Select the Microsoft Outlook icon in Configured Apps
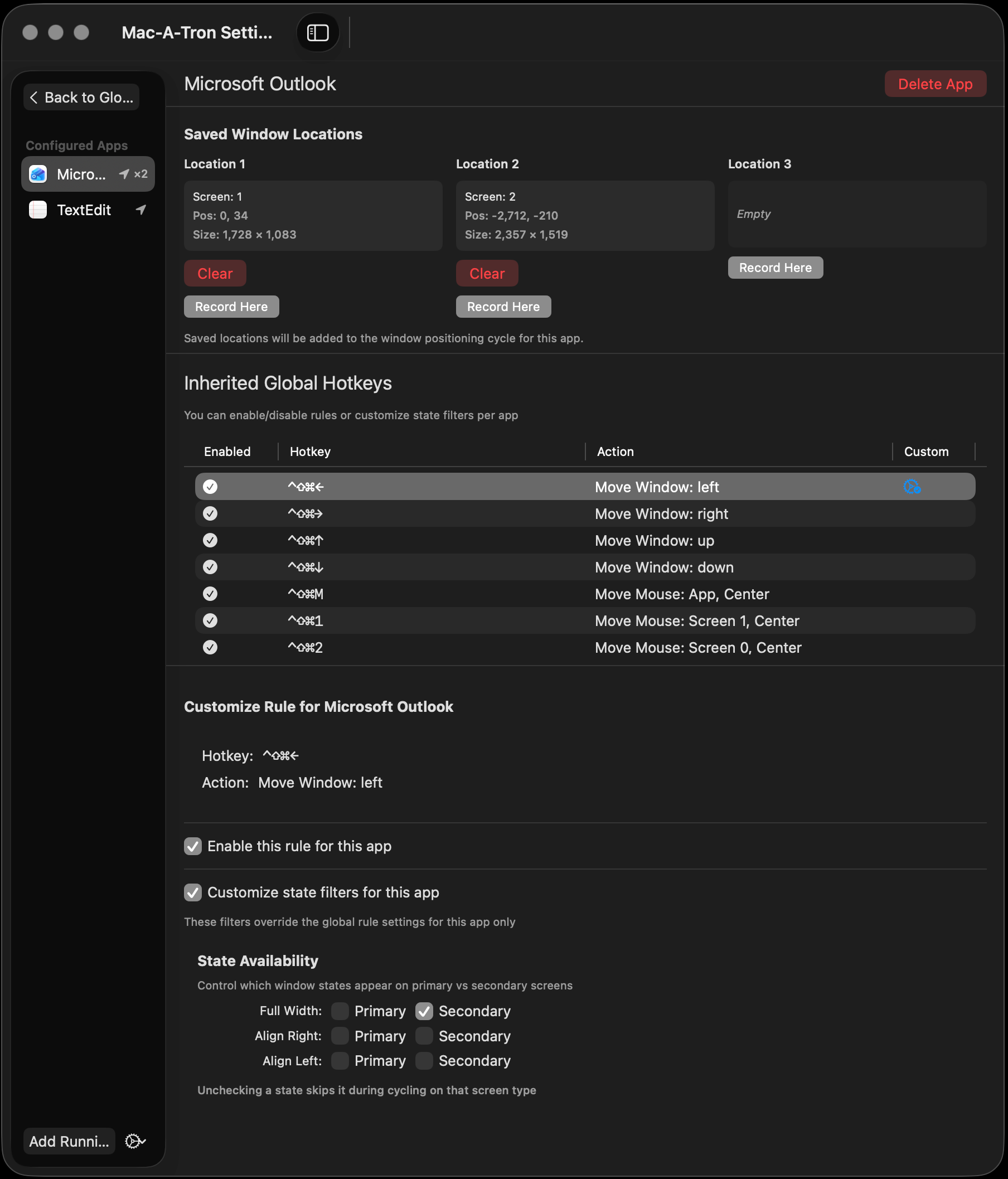 tap(37, 174)
